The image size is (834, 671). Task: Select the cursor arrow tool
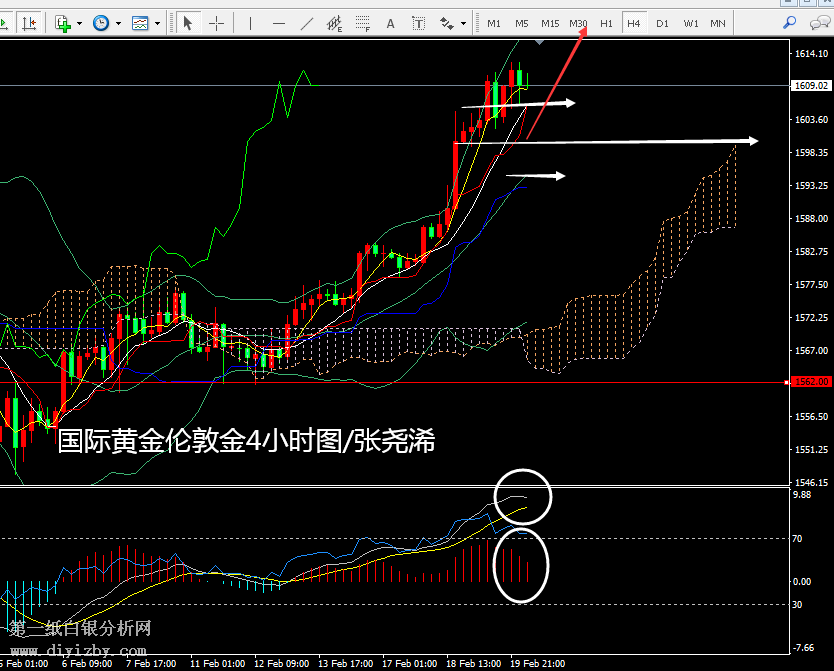187,23
